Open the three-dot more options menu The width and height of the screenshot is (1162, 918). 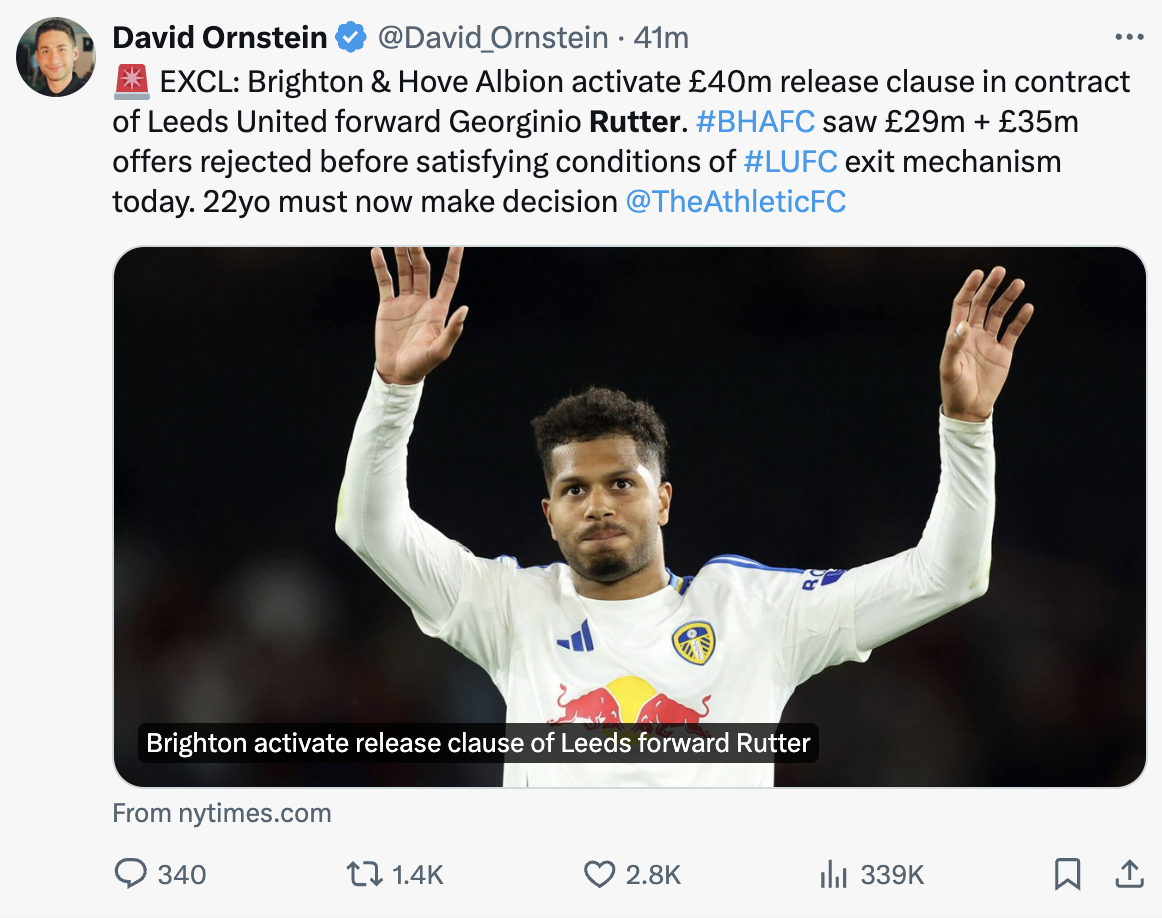click(1128, 38)
